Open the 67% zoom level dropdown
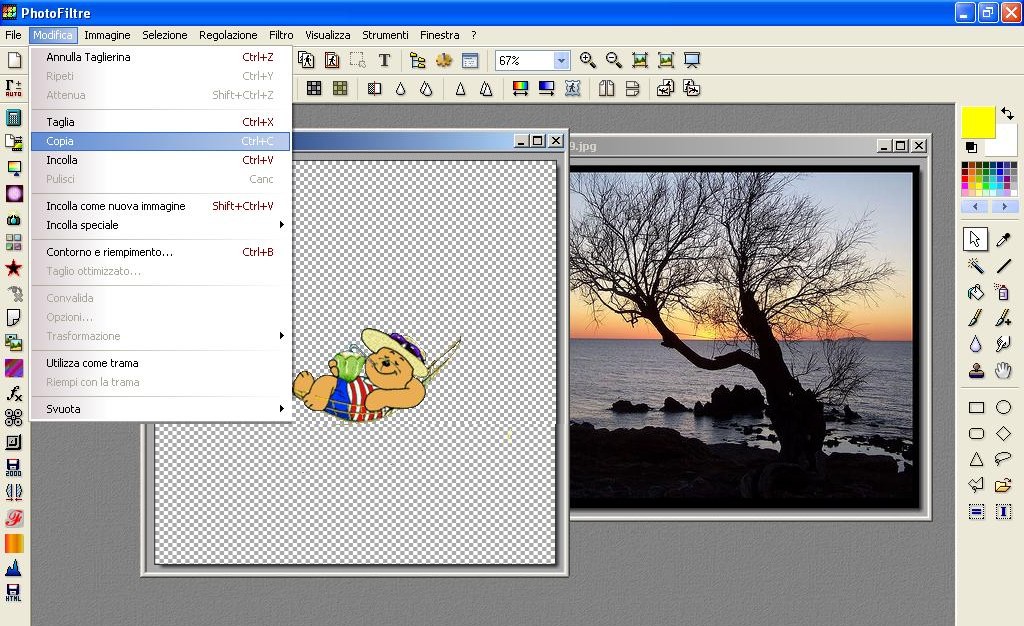1024x626 pixels. pos(561,61)
